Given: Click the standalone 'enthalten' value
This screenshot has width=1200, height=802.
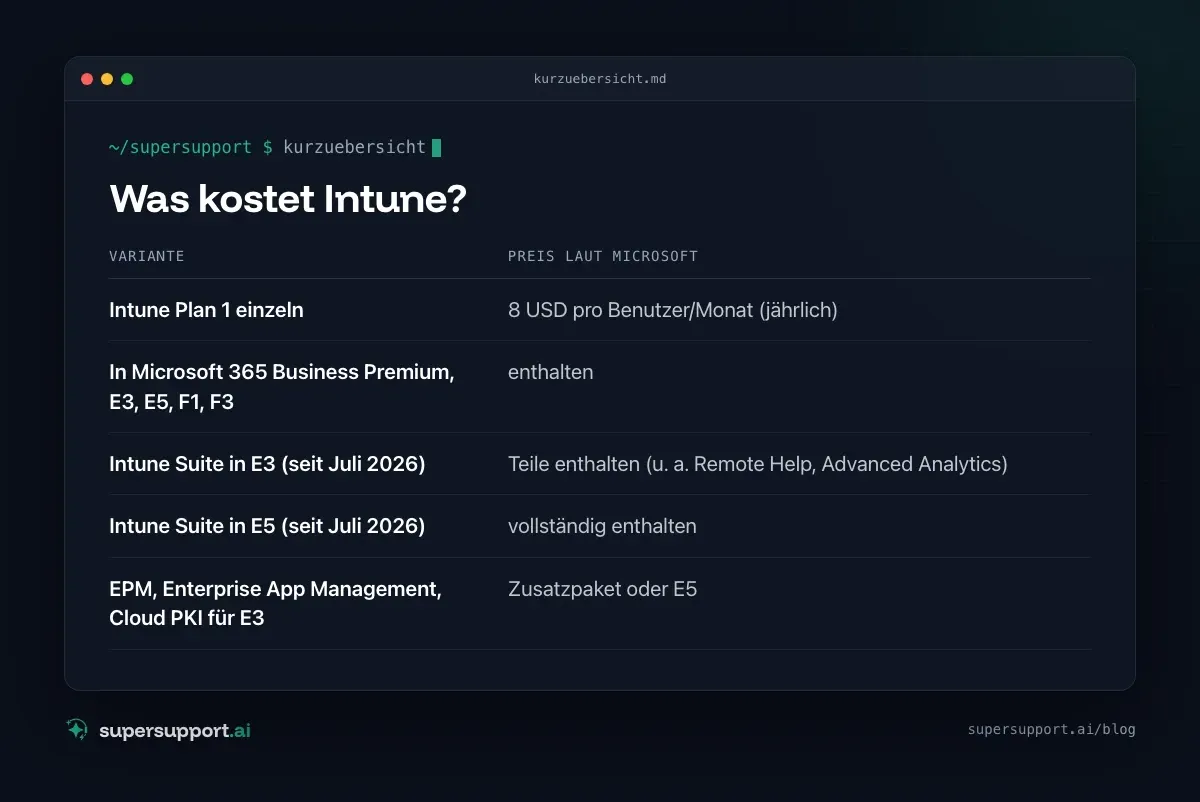Looking at the screenshot, I should point(550,372).
